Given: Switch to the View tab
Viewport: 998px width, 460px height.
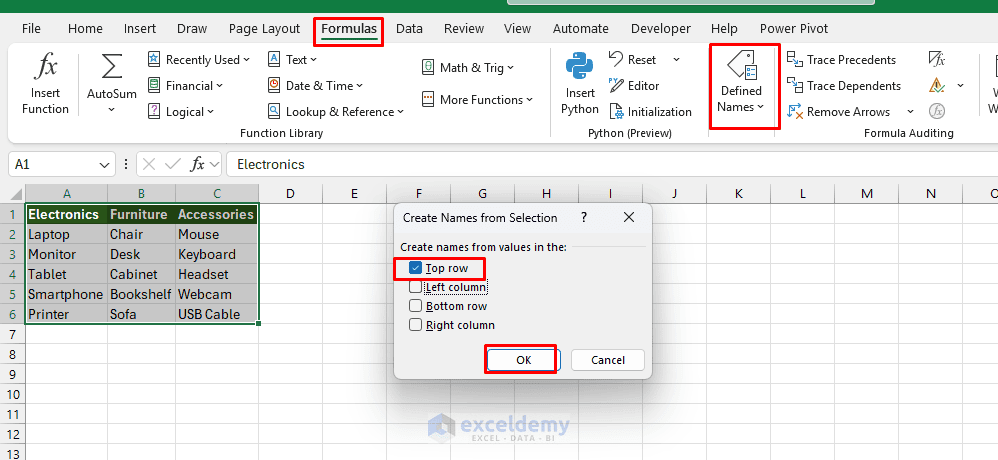Looking at the screenshot, I should point(517,29).
